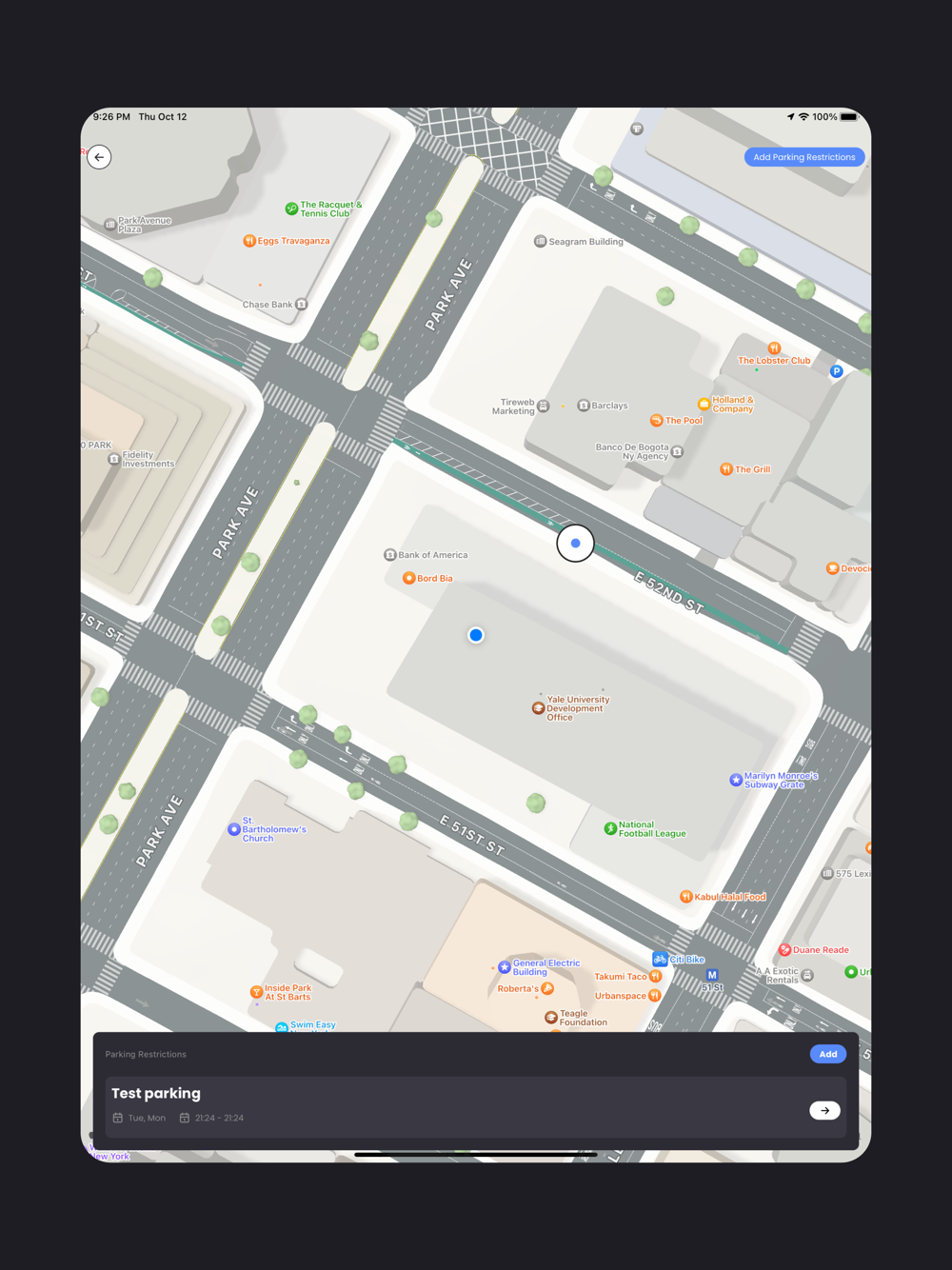This screenshot has width=952, height=1270.
Task: Select the Test parking restriction entry
Action: point(476,1106)
